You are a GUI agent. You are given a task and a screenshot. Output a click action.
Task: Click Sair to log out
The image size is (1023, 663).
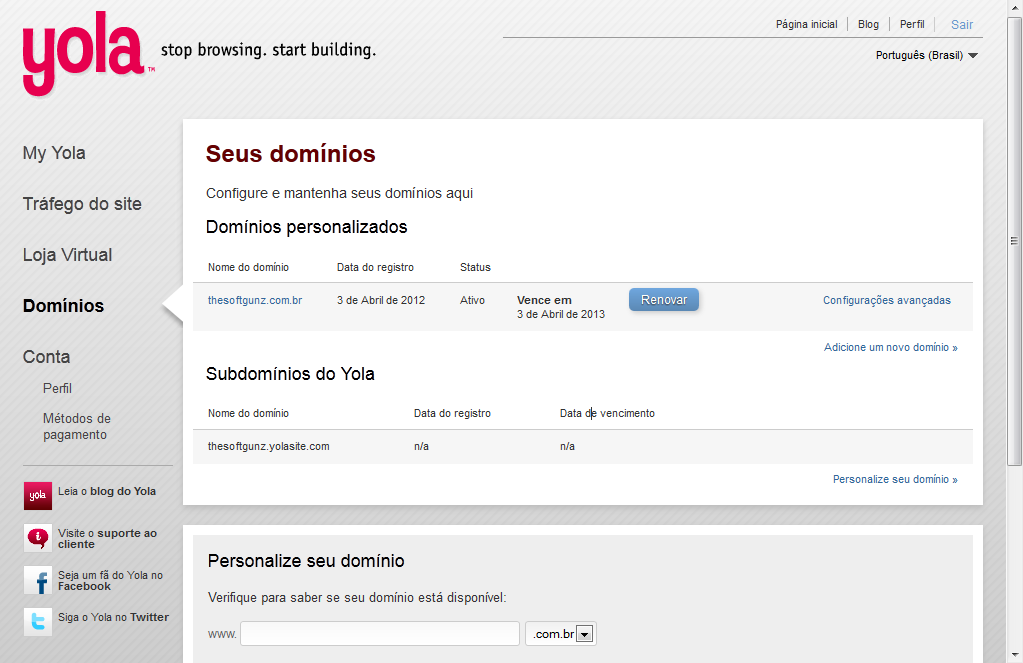tap(962, 25)
